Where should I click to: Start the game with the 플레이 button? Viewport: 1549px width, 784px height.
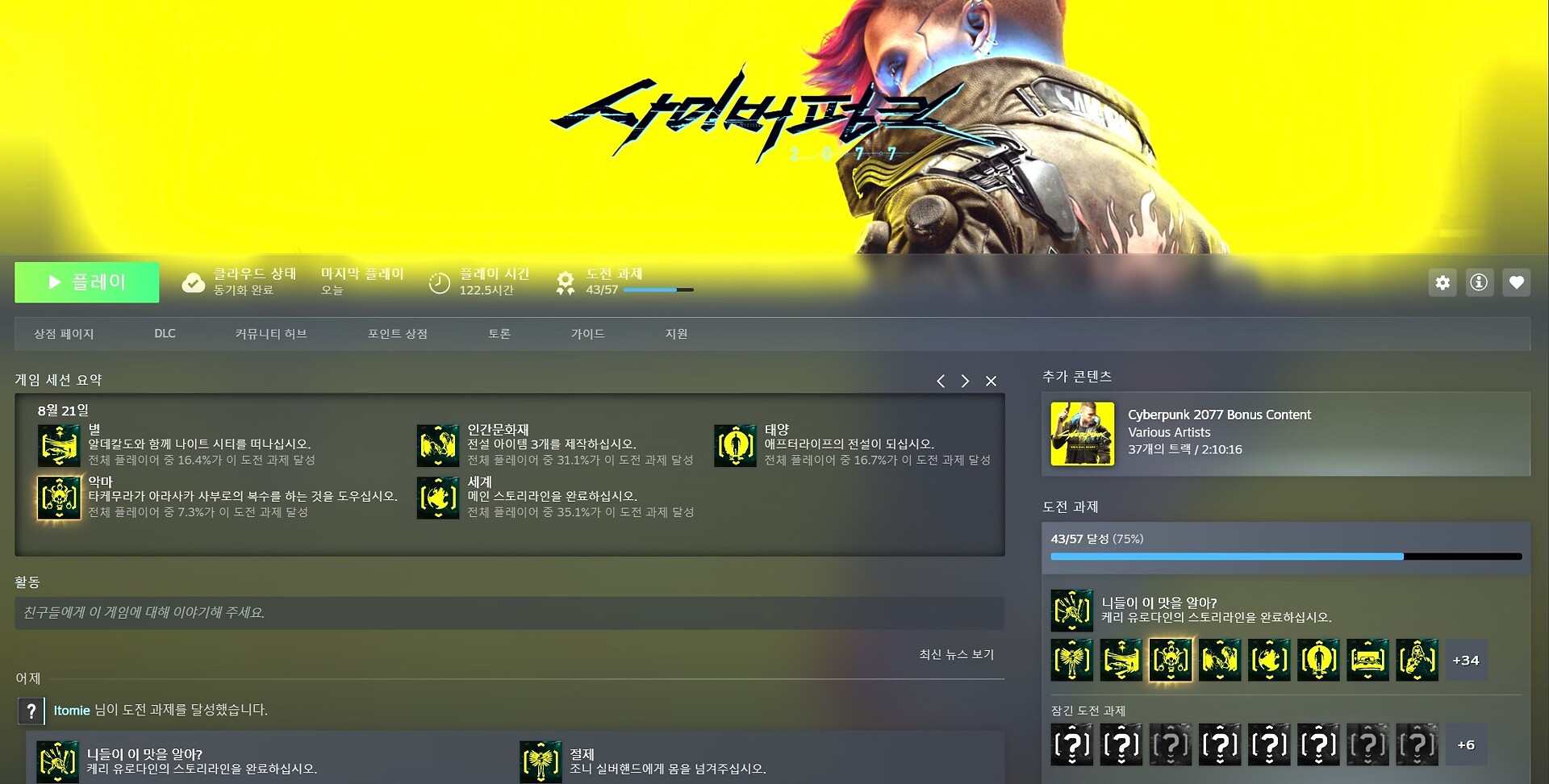pos(86,282)
